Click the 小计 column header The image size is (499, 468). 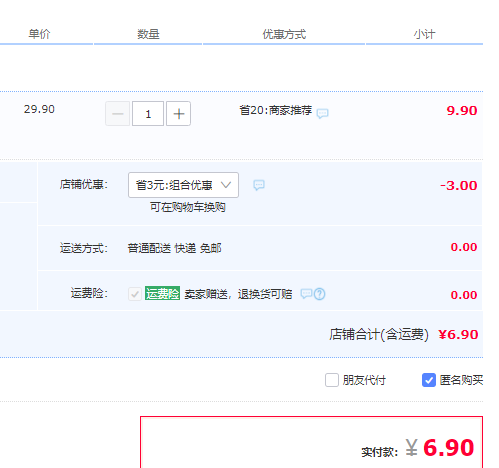(x=424, y=34)
